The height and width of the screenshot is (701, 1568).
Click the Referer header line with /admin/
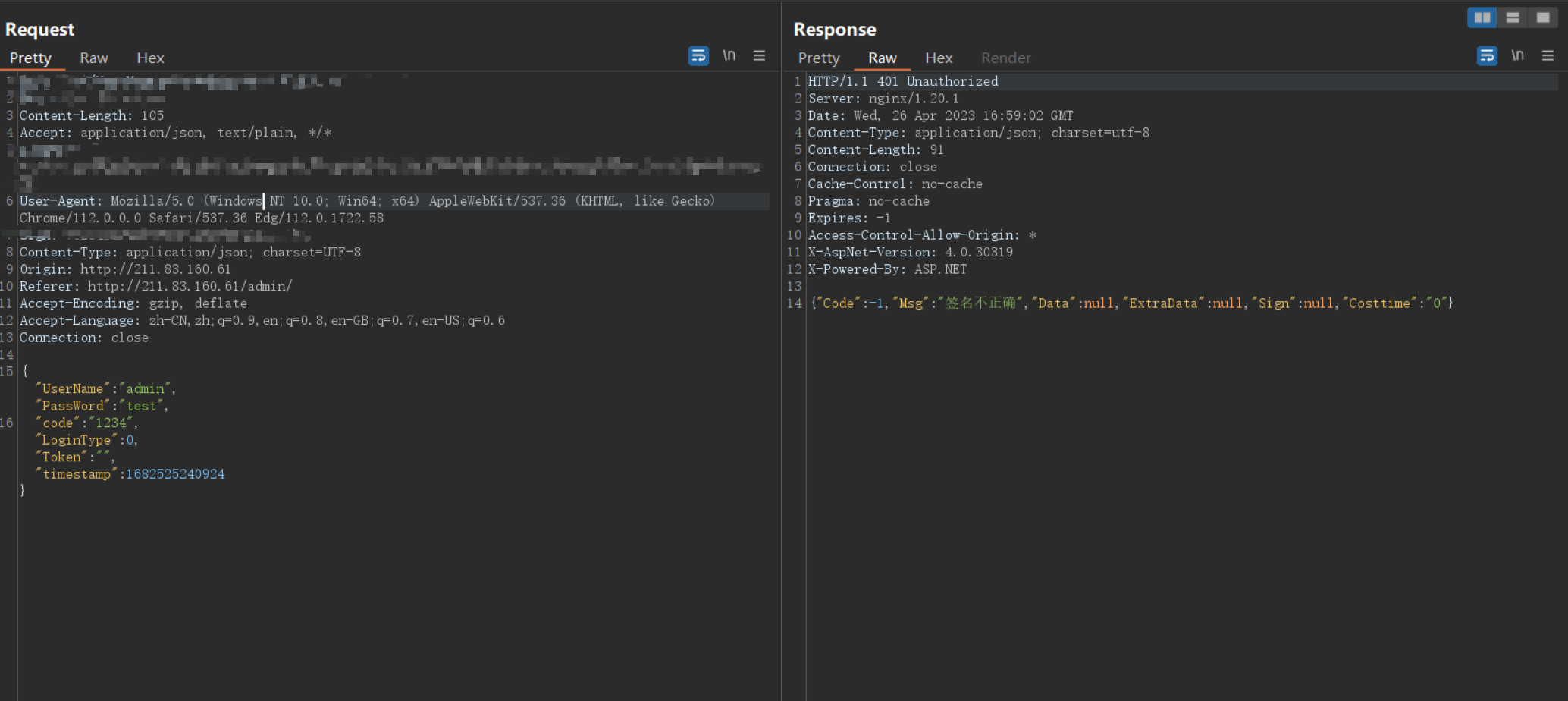[x=155, y=286]
